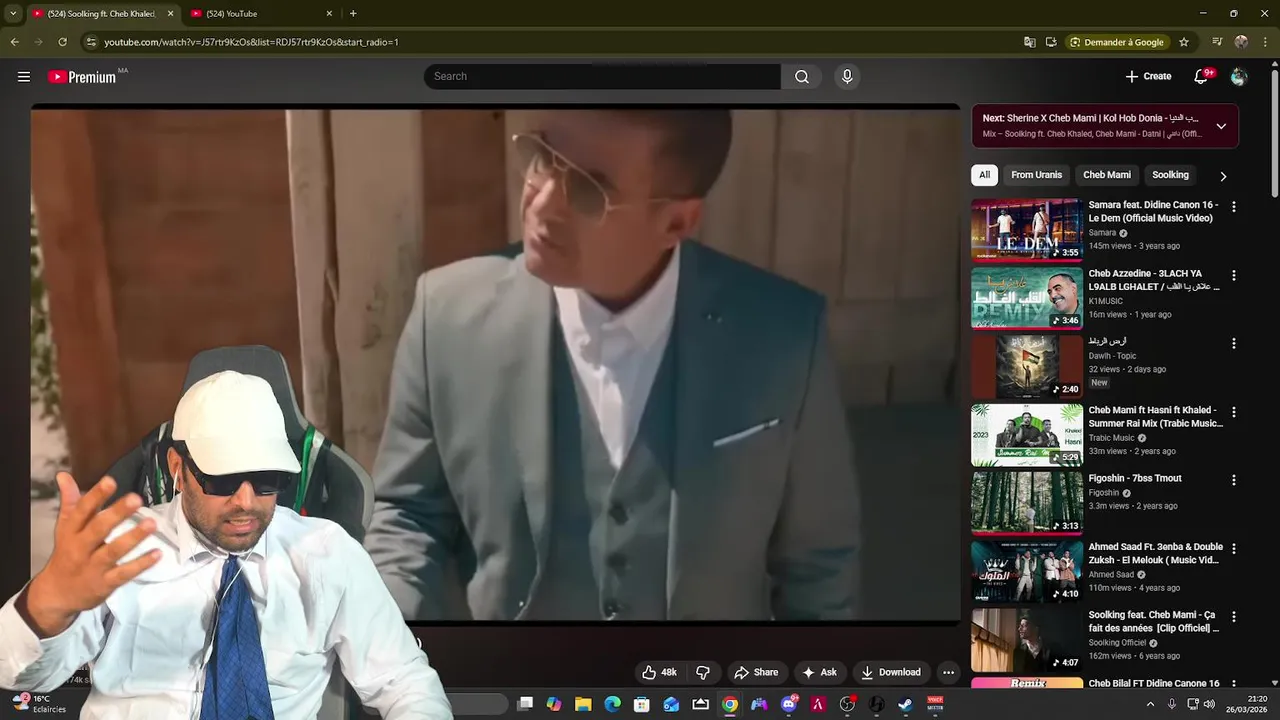The image size is (1280, 720).
Task: Open the Trabic Music channel name
Action: click(x=1111, y=438)
